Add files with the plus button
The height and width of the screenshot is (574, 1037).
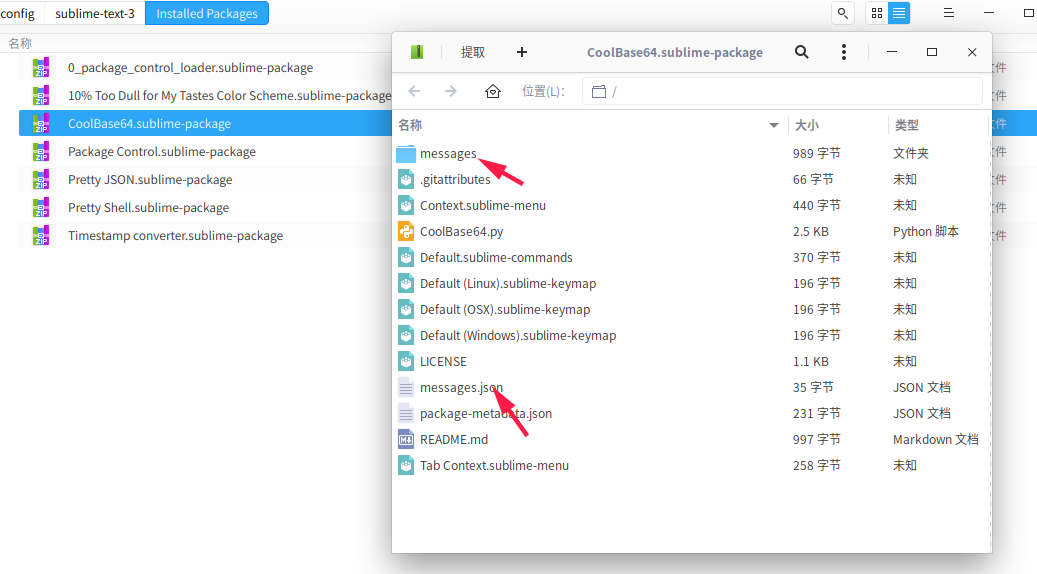coord(522,52)
